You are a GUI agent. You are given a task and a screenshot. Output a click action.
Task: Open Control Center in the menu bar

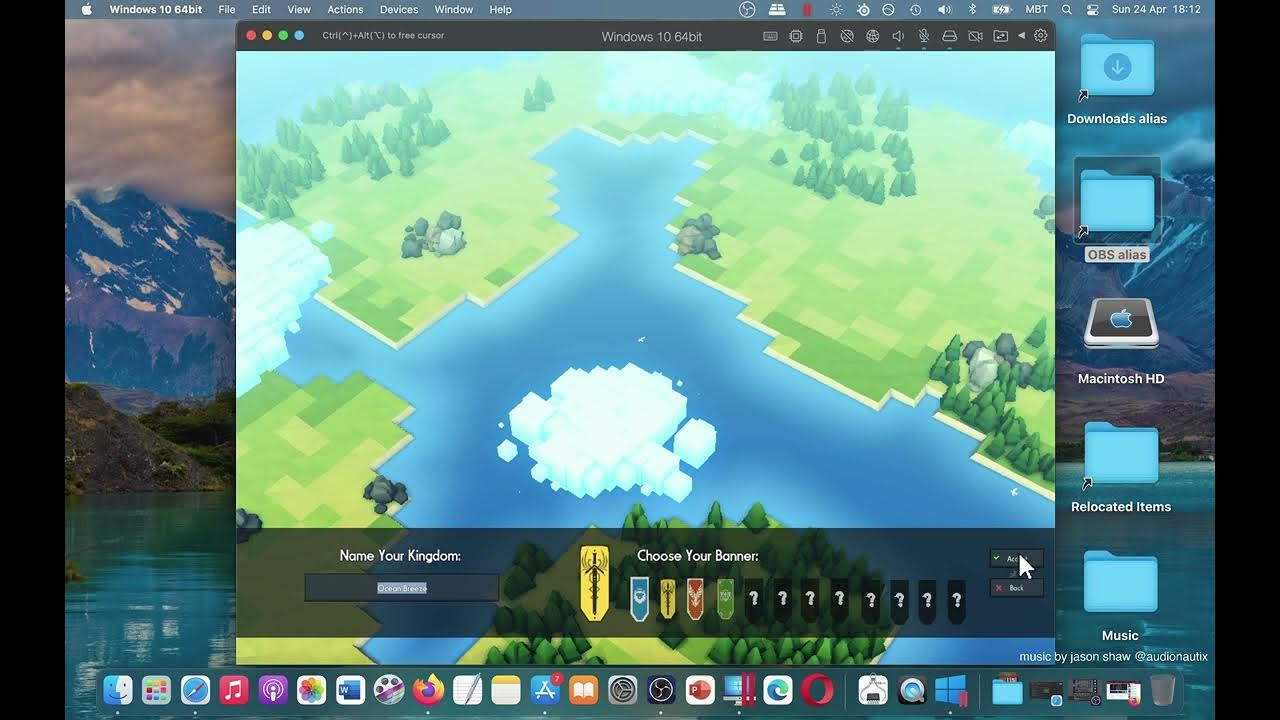point(1092,9)
